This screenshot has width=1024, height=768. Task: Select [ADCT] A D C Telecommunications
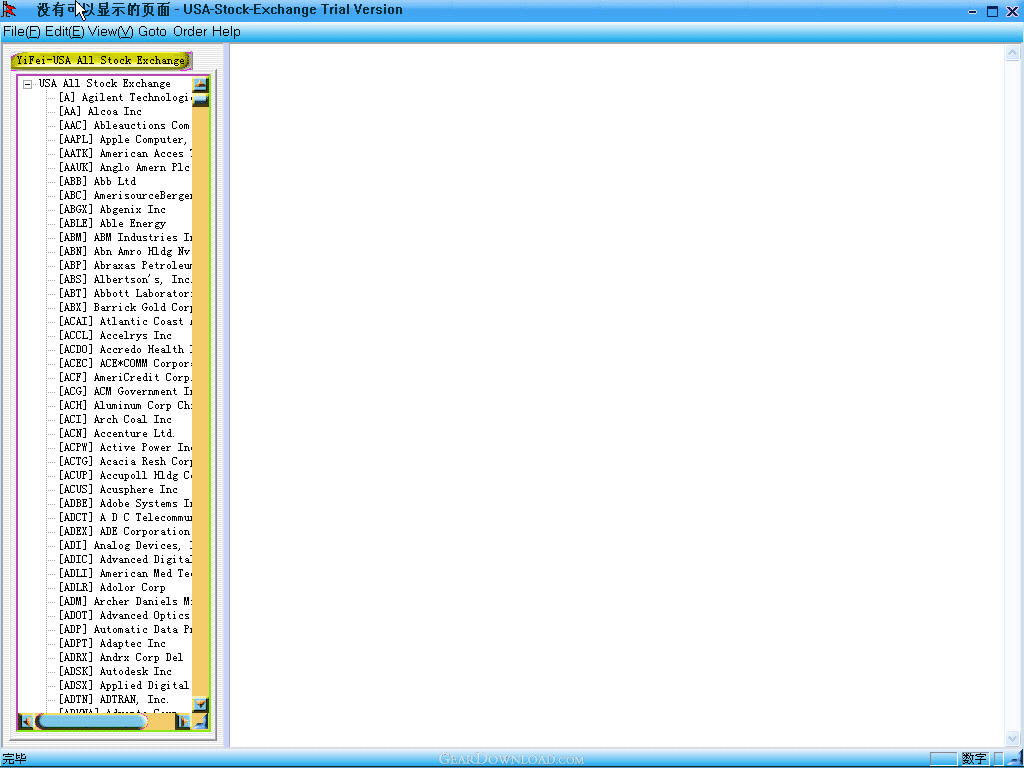(125, 517)
